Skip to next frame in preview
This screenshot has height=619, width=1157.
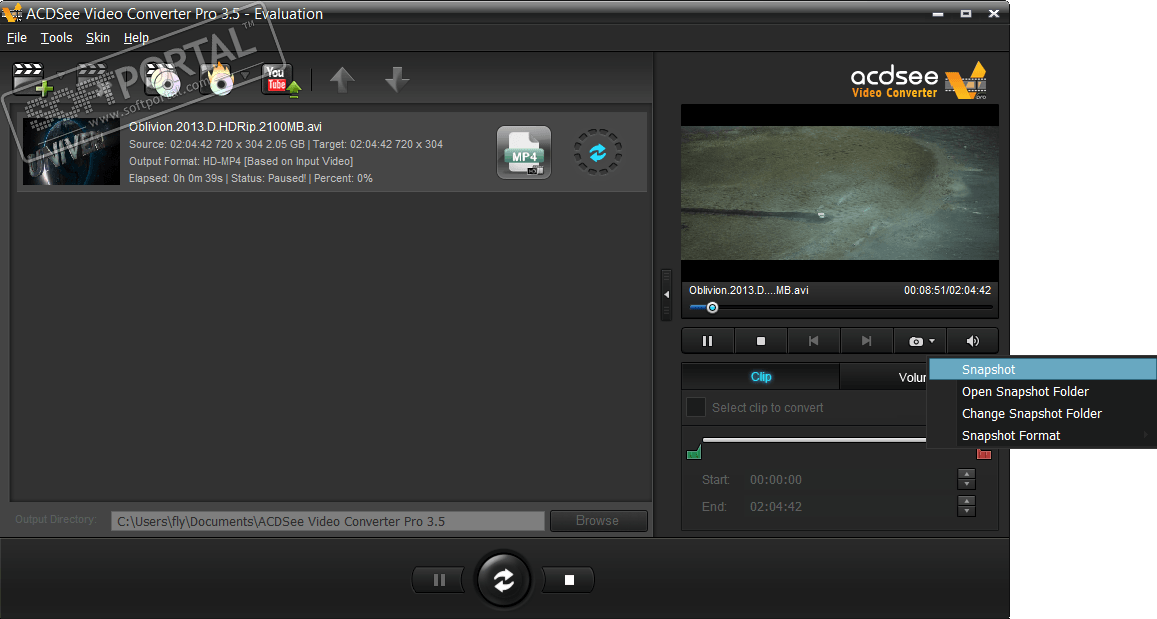pos(866,341)
